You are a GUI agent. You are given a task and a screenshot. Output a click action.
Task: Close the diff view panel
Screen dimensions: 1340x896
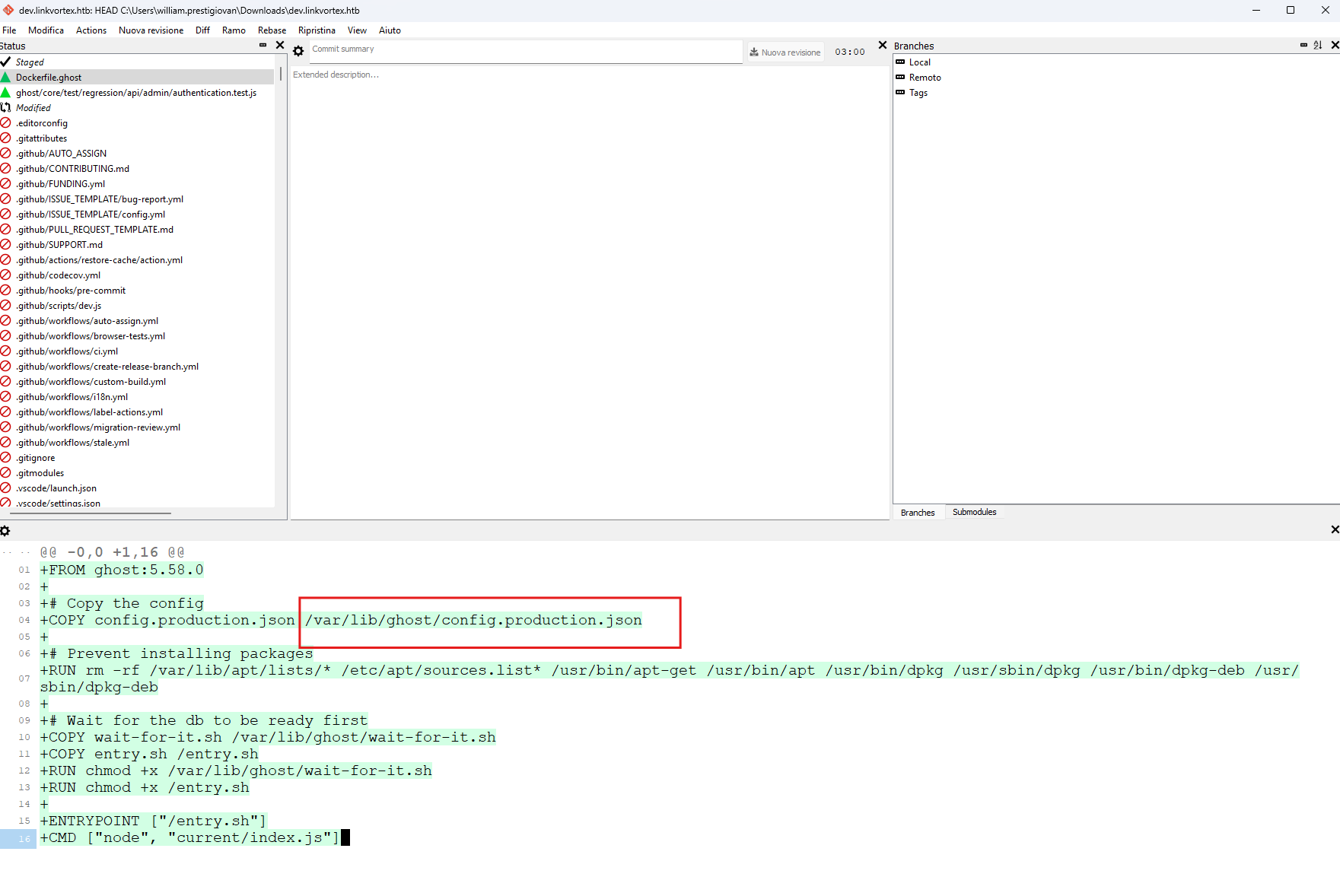click(1335, 529)
